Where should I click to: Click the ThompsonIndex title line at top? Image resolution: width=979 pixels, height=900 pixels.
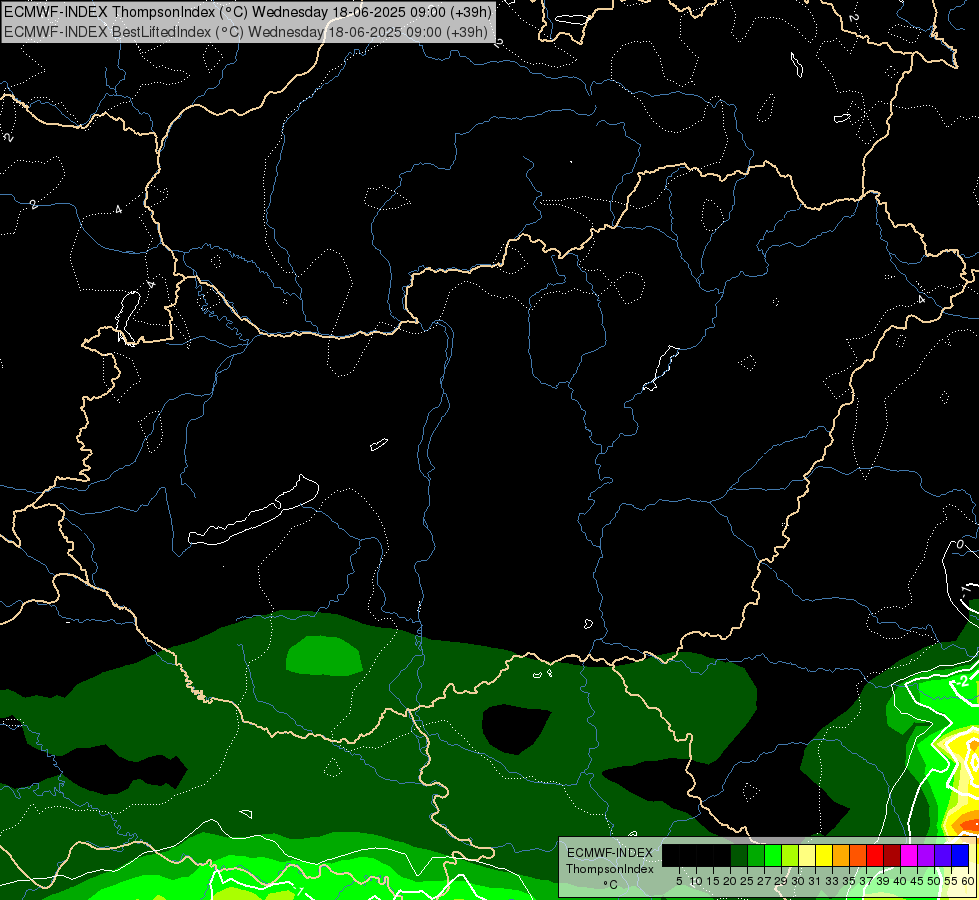click(247, 12)
